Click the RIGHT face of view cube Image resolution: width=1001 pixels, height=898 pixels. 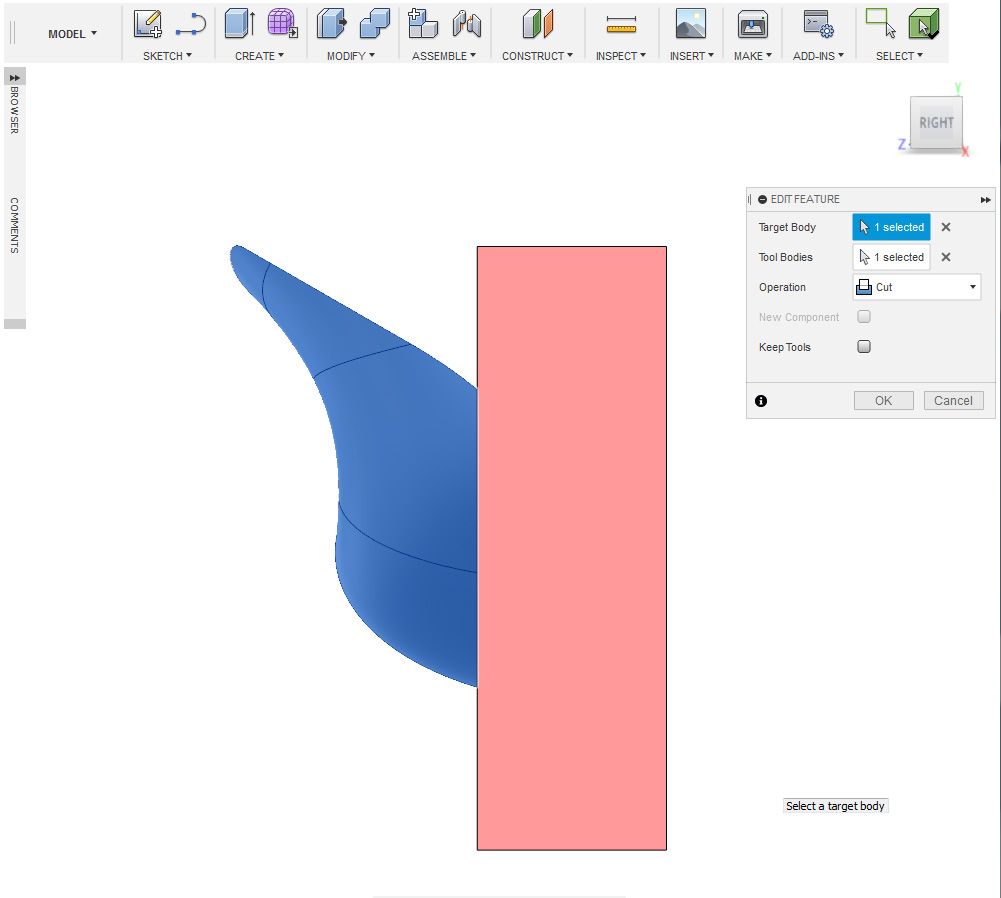pos(936,123)
